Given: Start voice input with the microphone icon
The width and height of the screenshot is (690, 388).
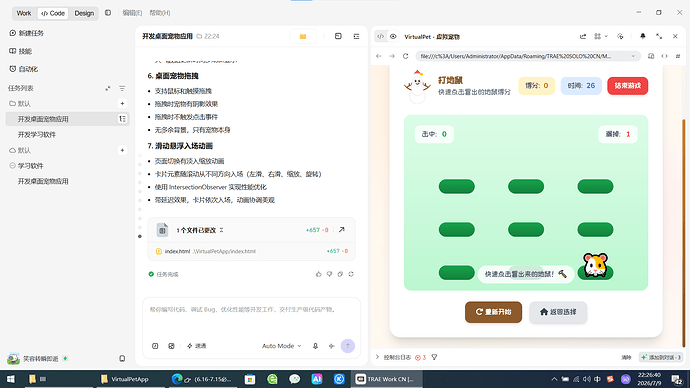Looking at the screenshot, I should coord(316,346).
